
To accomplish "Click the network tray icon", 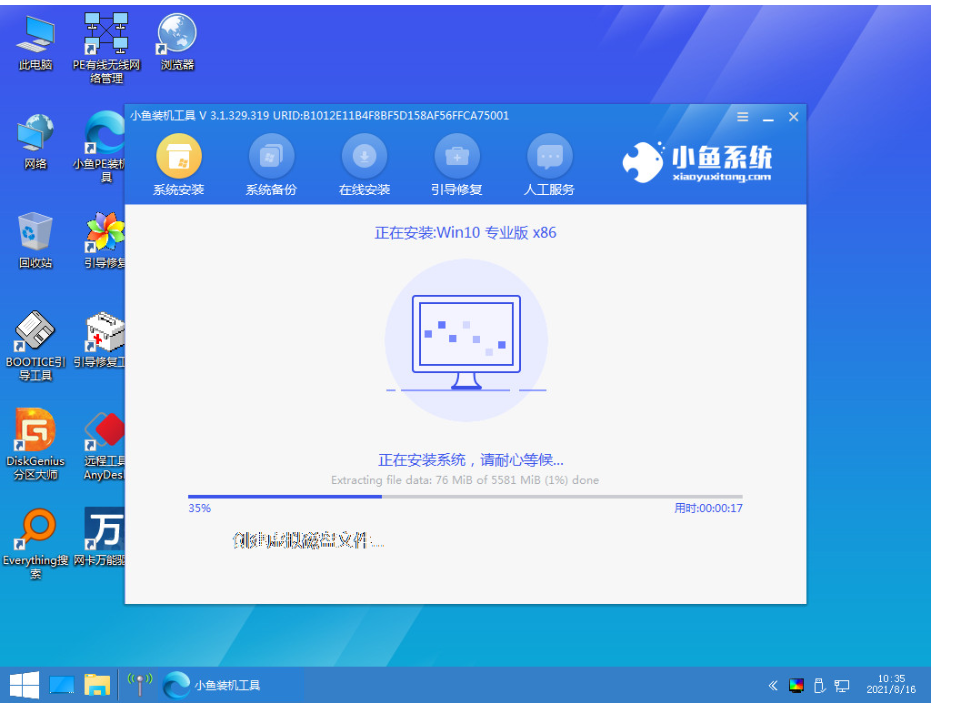I will [x=841, y=686].
